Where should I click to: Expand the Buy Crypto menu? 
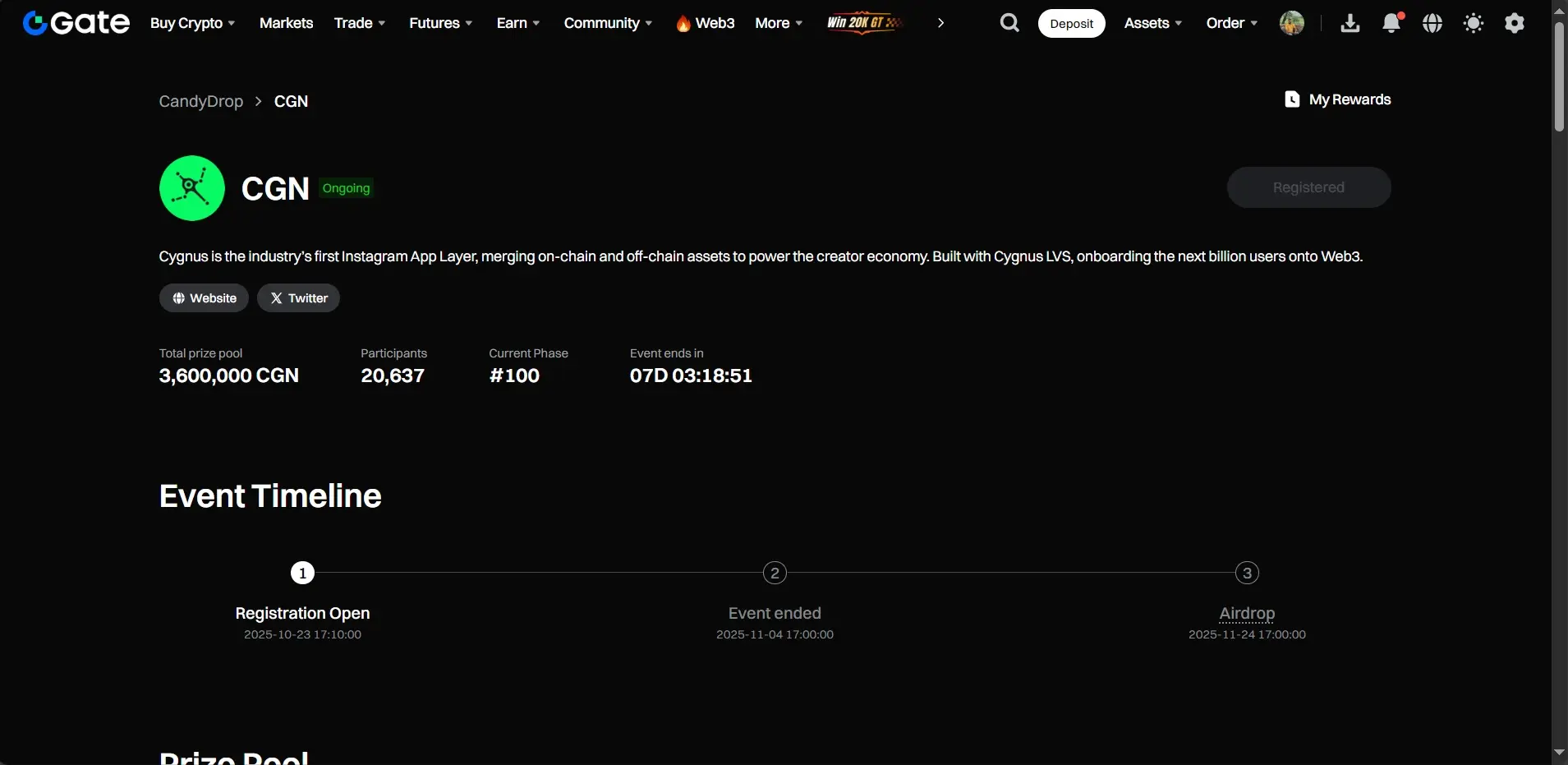[193, 23]
